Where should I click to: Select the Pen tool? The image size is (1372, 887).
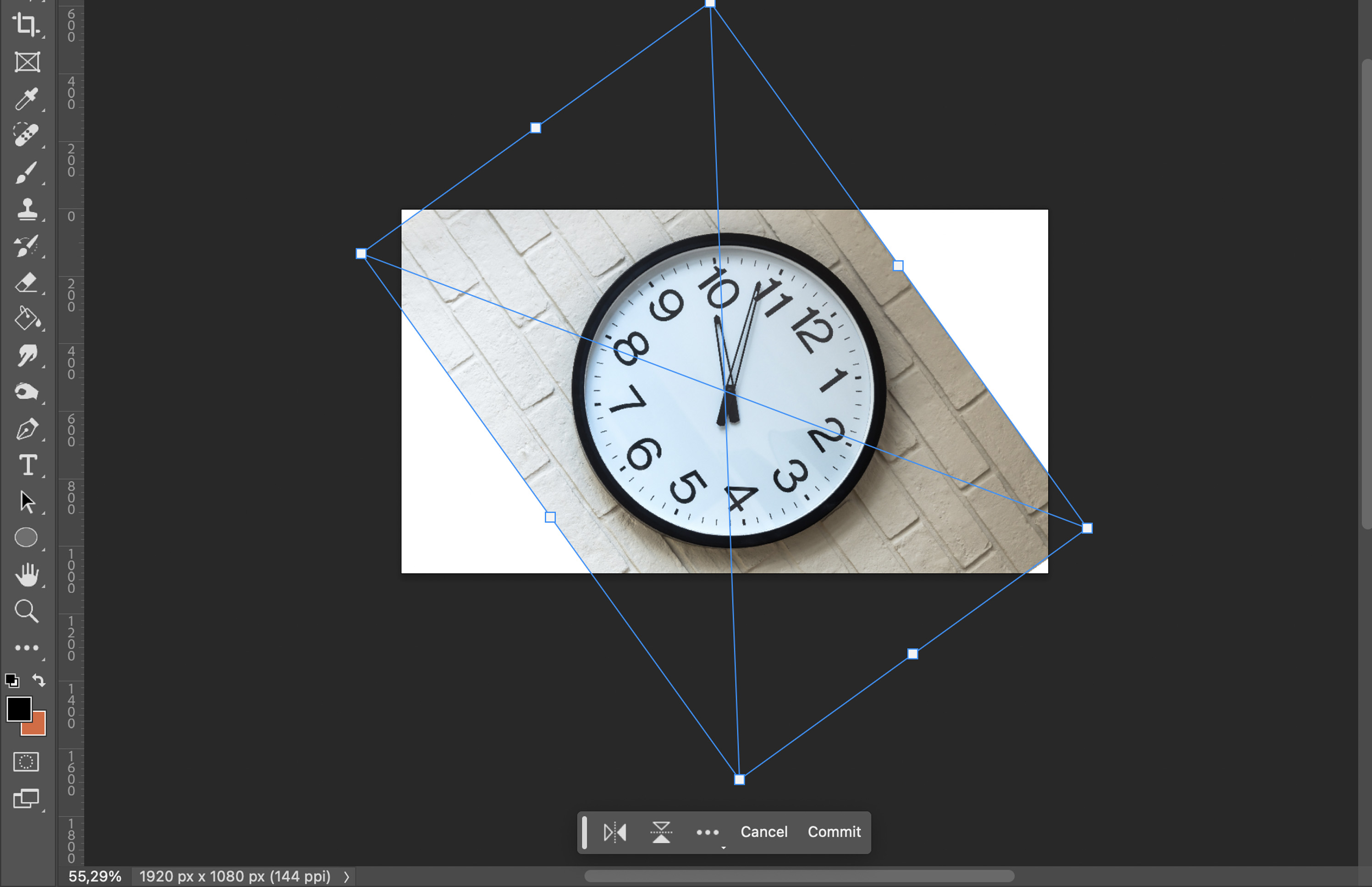tap(27, 429)
